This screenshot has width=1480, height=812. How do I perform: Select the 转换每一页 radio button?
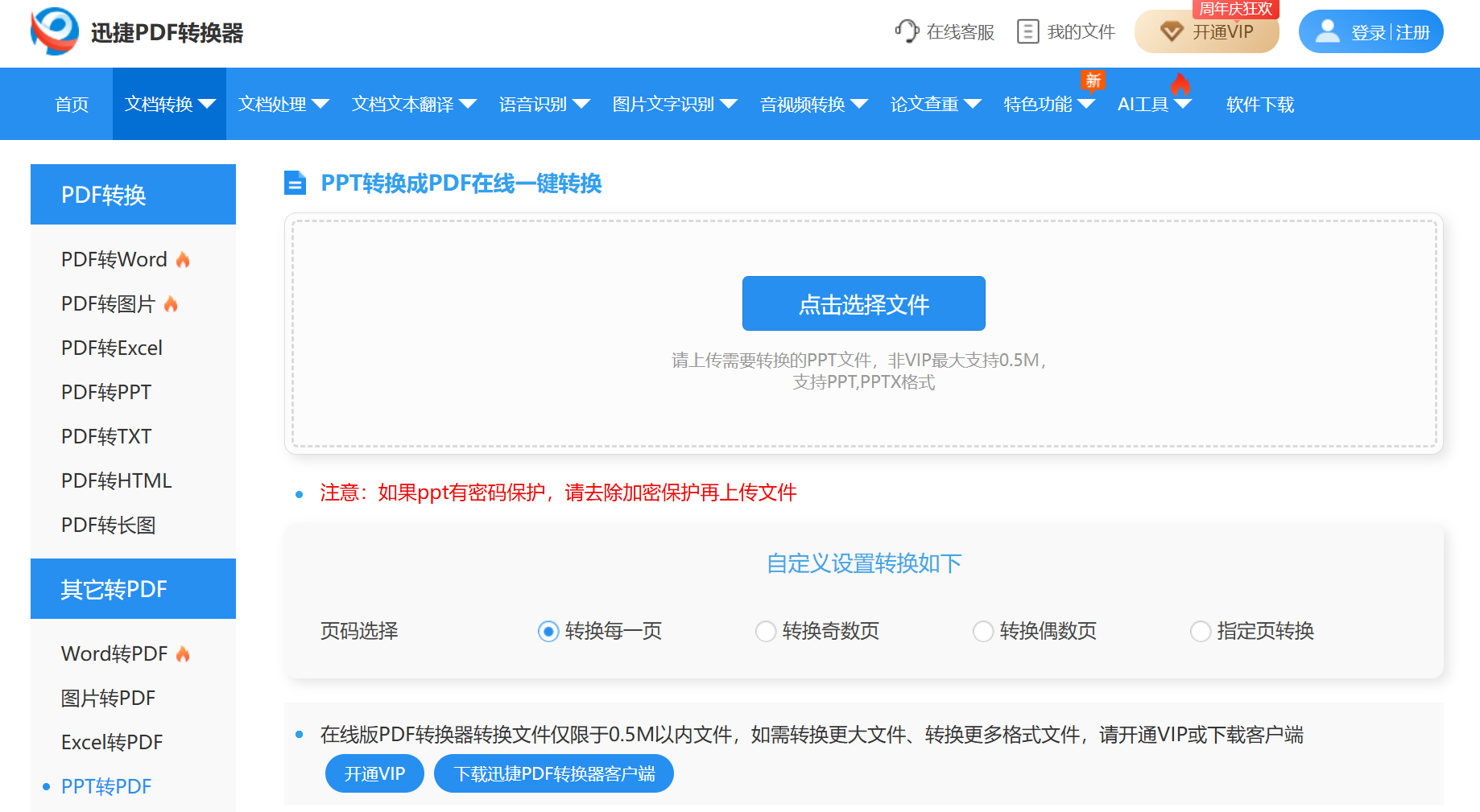click(548, 631)
